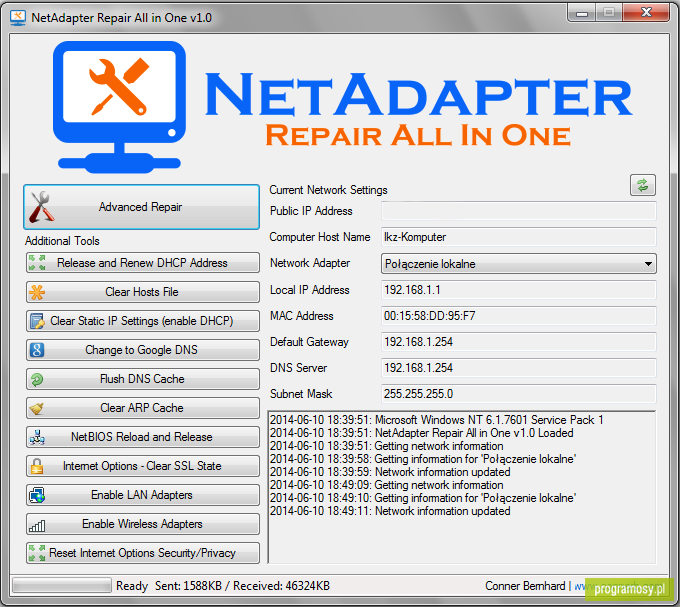Screen dimensions: 680x607
Task: Click the green swirl icon on Flush DNS Cache
Action: tap(37, 379)
